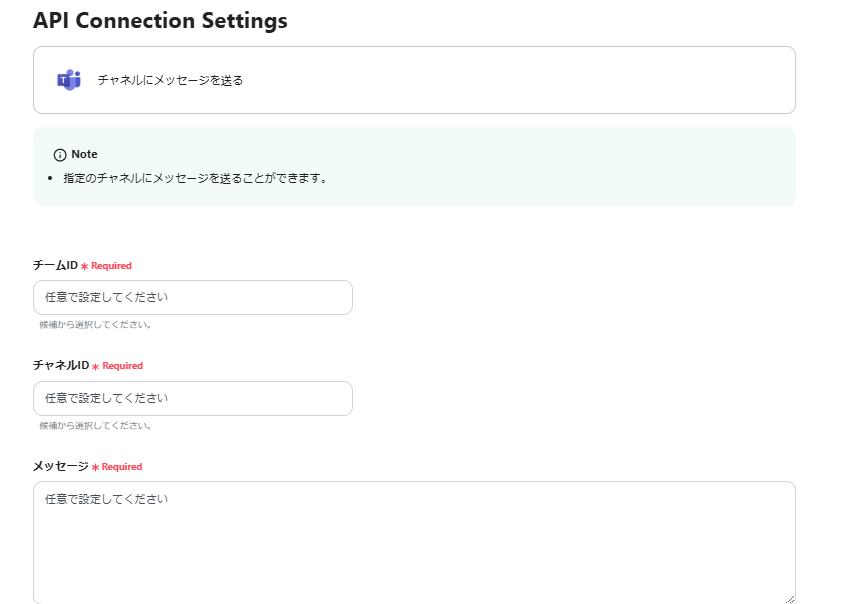Click the message textarea resize handle
841x604 pixels.
pyautogui.click(x=790, y=598)
